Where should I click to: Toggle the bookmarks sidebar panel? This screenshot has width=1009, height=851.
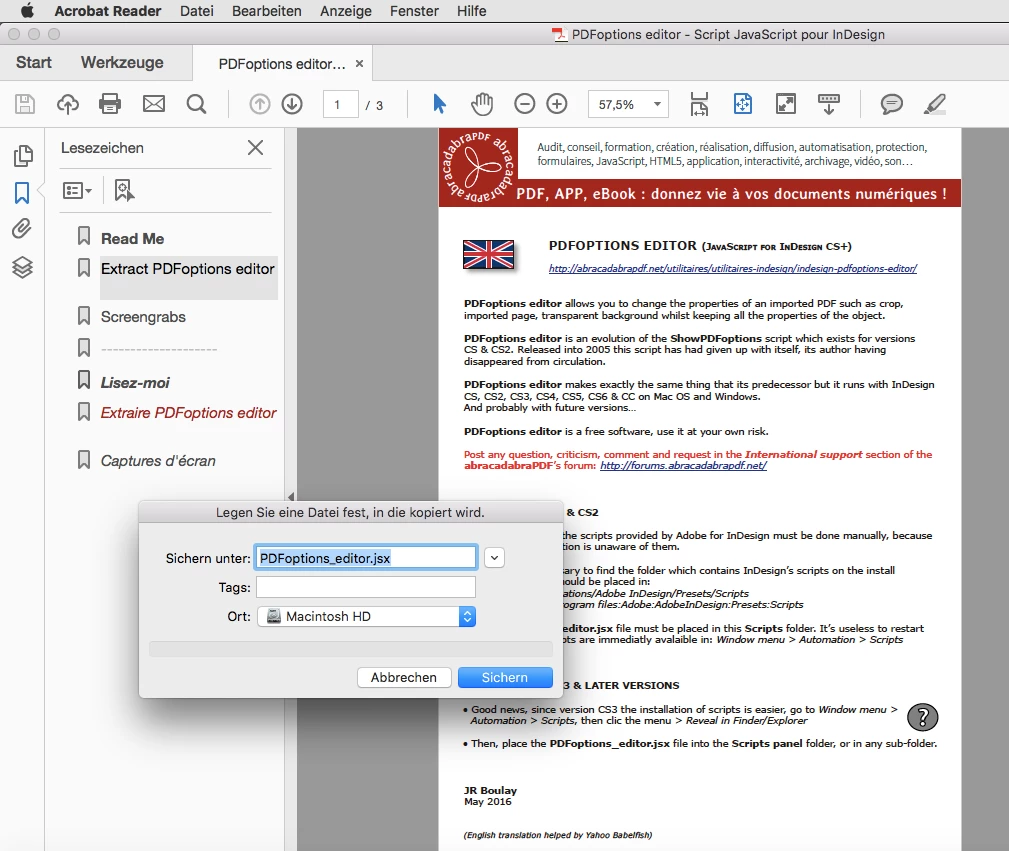(x=22, y=192)
